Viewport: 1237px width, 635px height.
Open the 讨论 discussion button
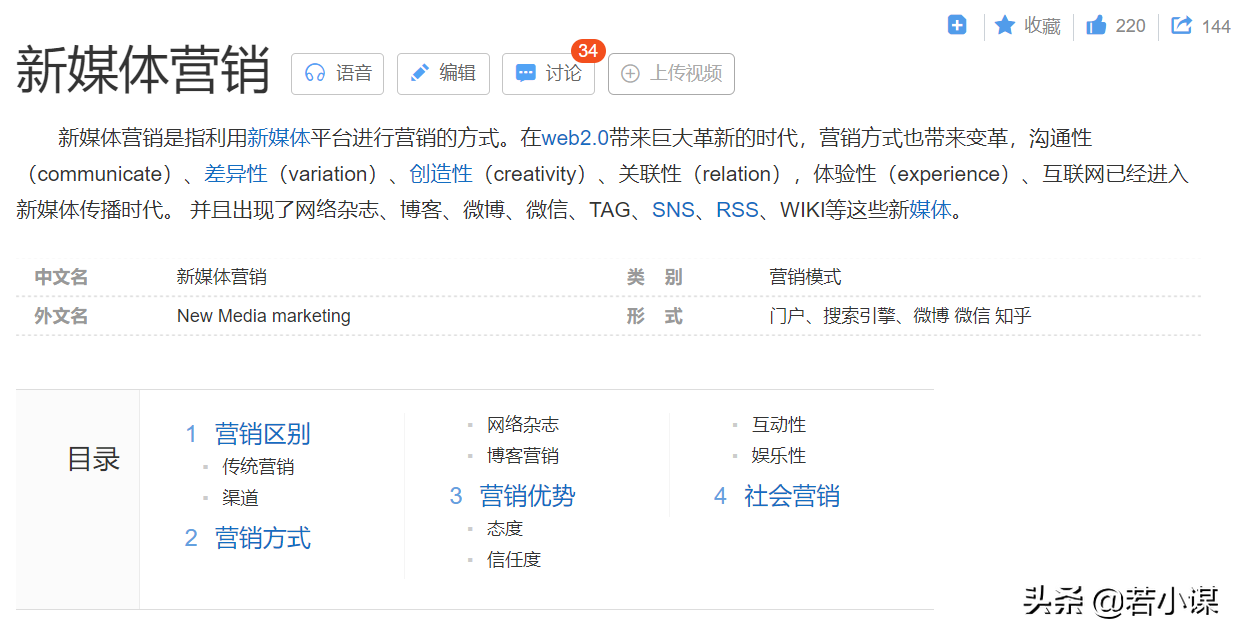tap(548, 73)
